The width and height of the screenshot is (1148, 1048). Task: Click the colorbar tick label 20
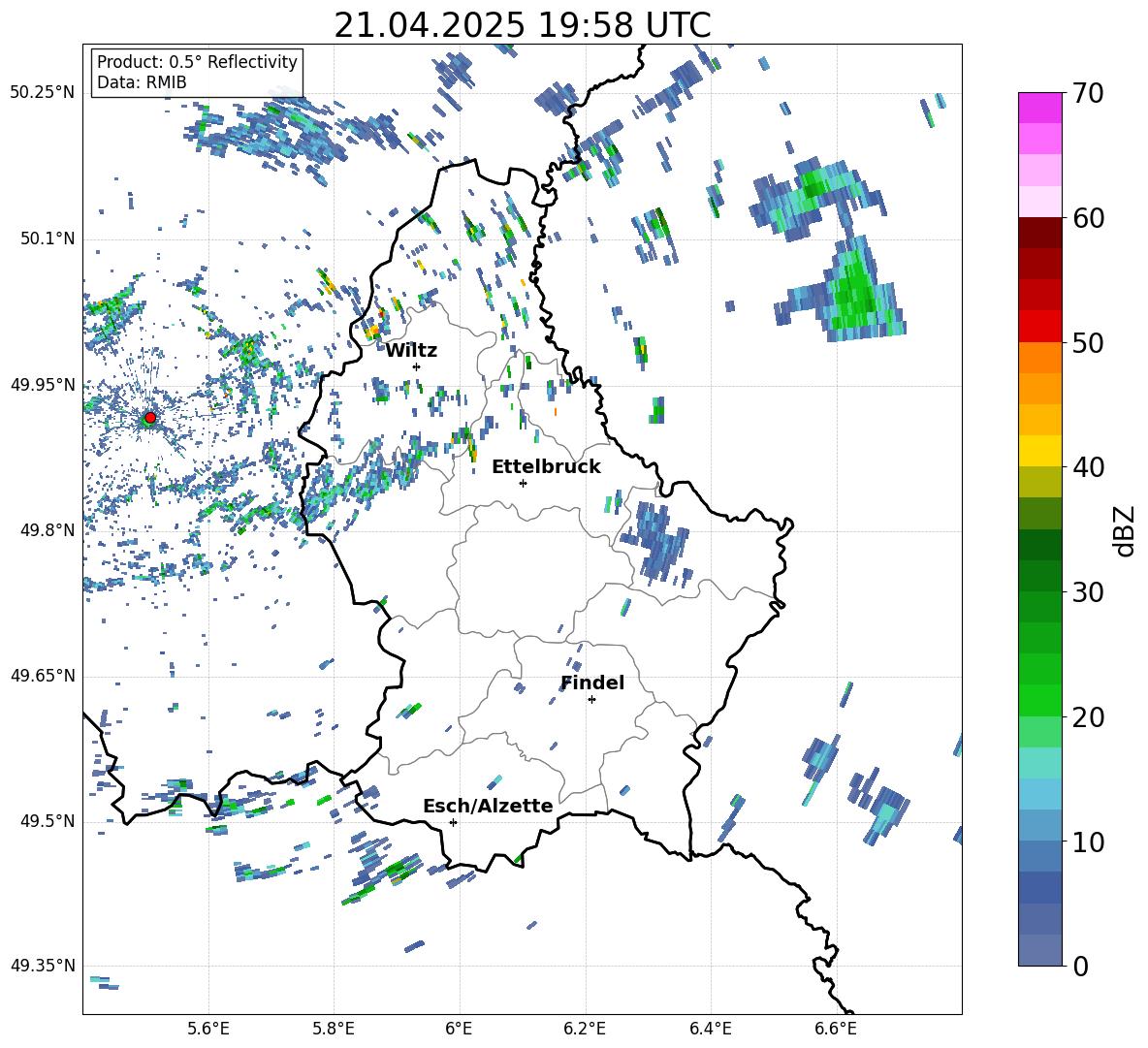[x=1087, y=716]
